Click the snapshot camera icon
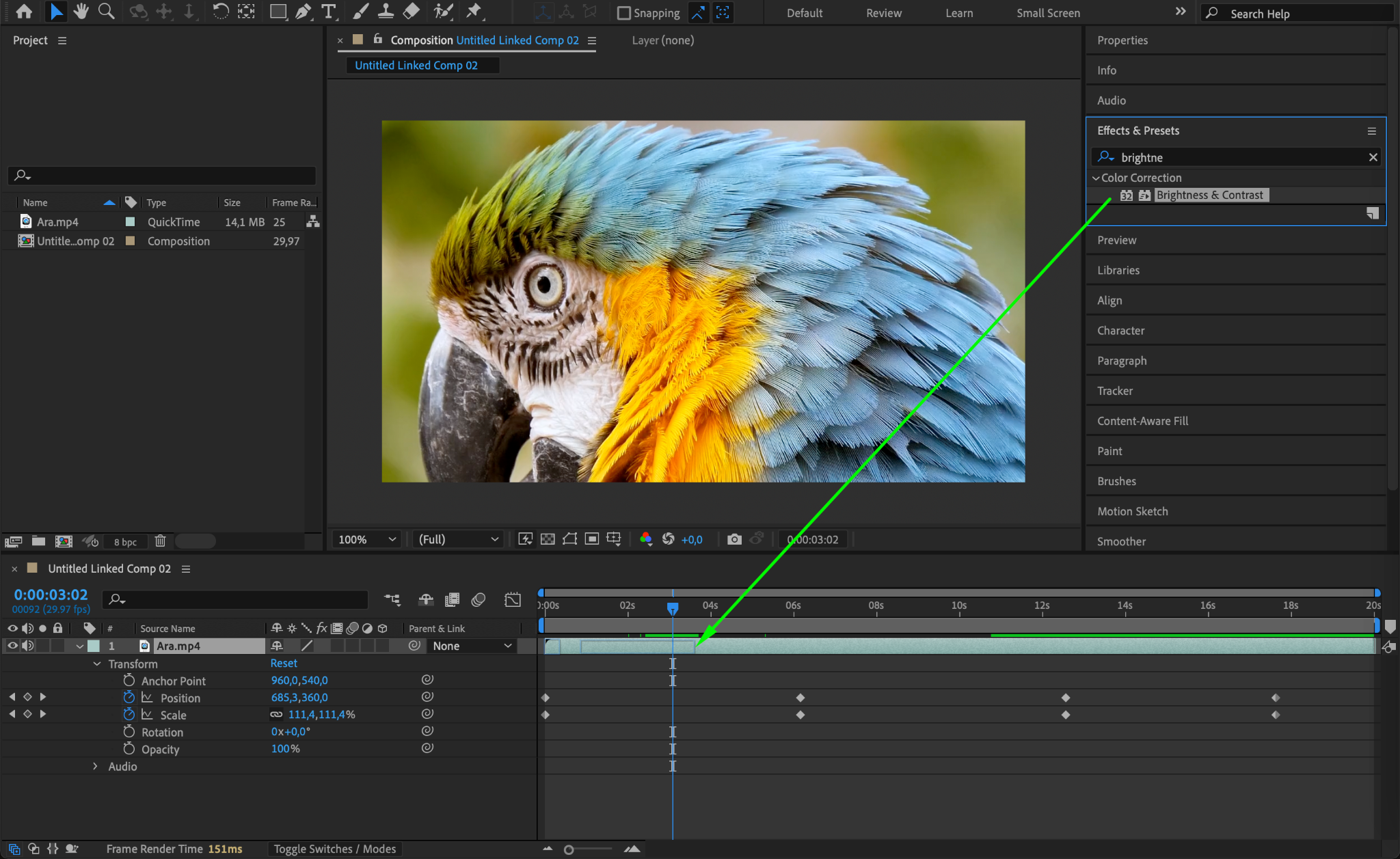The width and height of the screenshot is (1400, 859). pos(734,539)
